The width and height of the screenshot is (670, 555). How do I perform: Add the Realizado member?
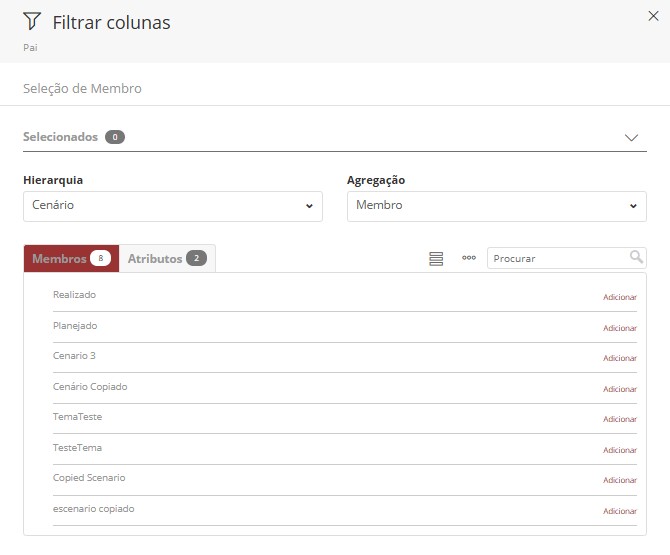619,297
